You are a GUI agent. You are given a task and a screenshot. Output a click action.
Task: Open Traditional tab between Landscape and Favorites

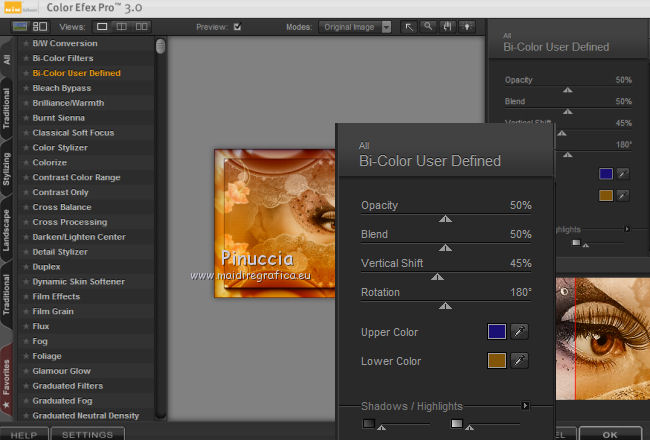coord(6,294)
